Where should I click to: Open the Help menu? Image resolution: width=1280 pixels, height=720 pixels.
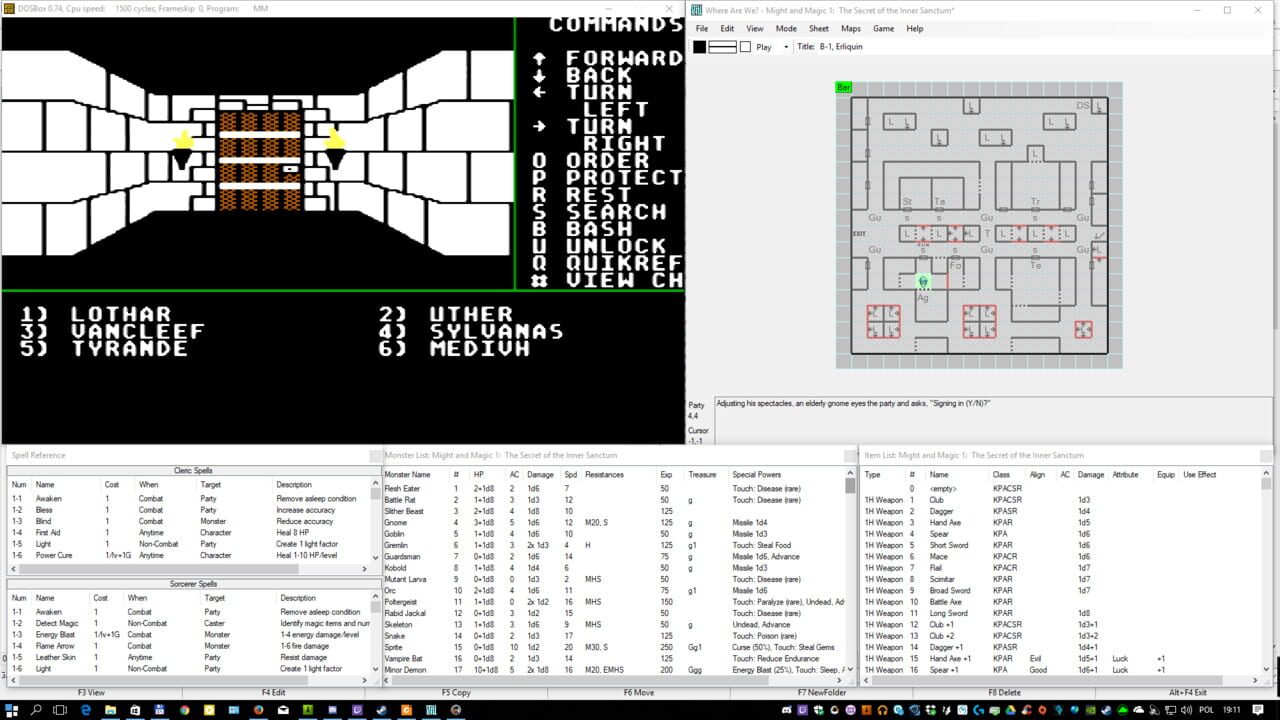coord(914,28)
